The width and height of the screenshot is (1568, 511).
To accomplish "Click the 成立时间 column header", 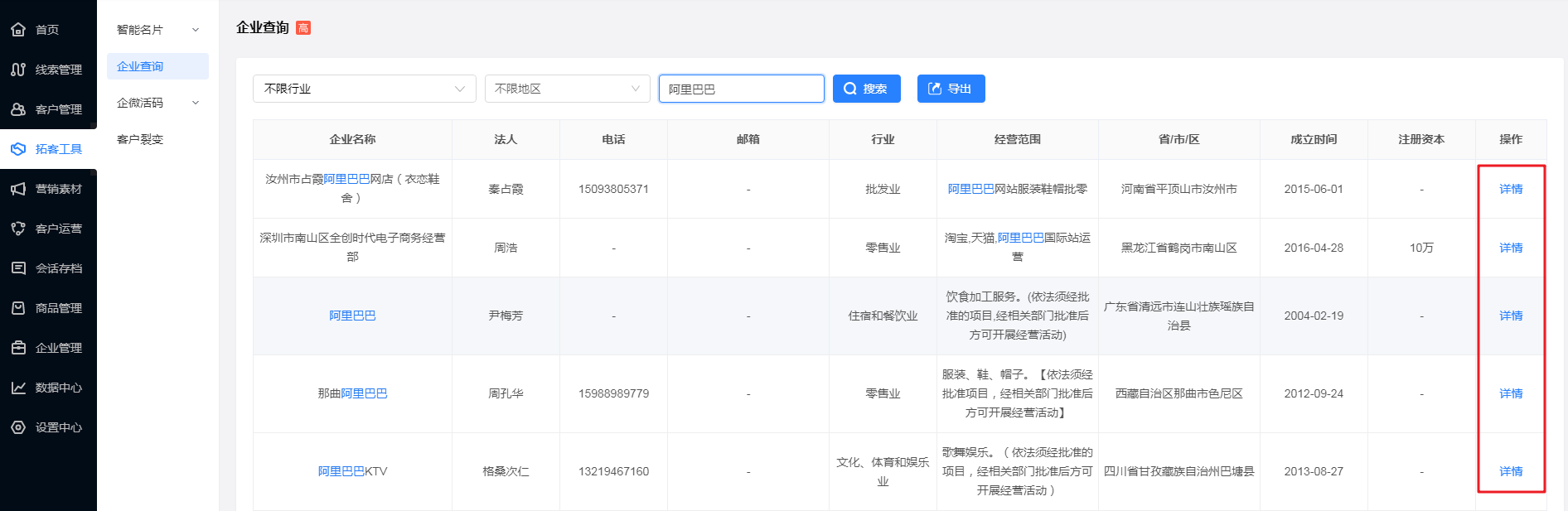I will pos(1314,139).
